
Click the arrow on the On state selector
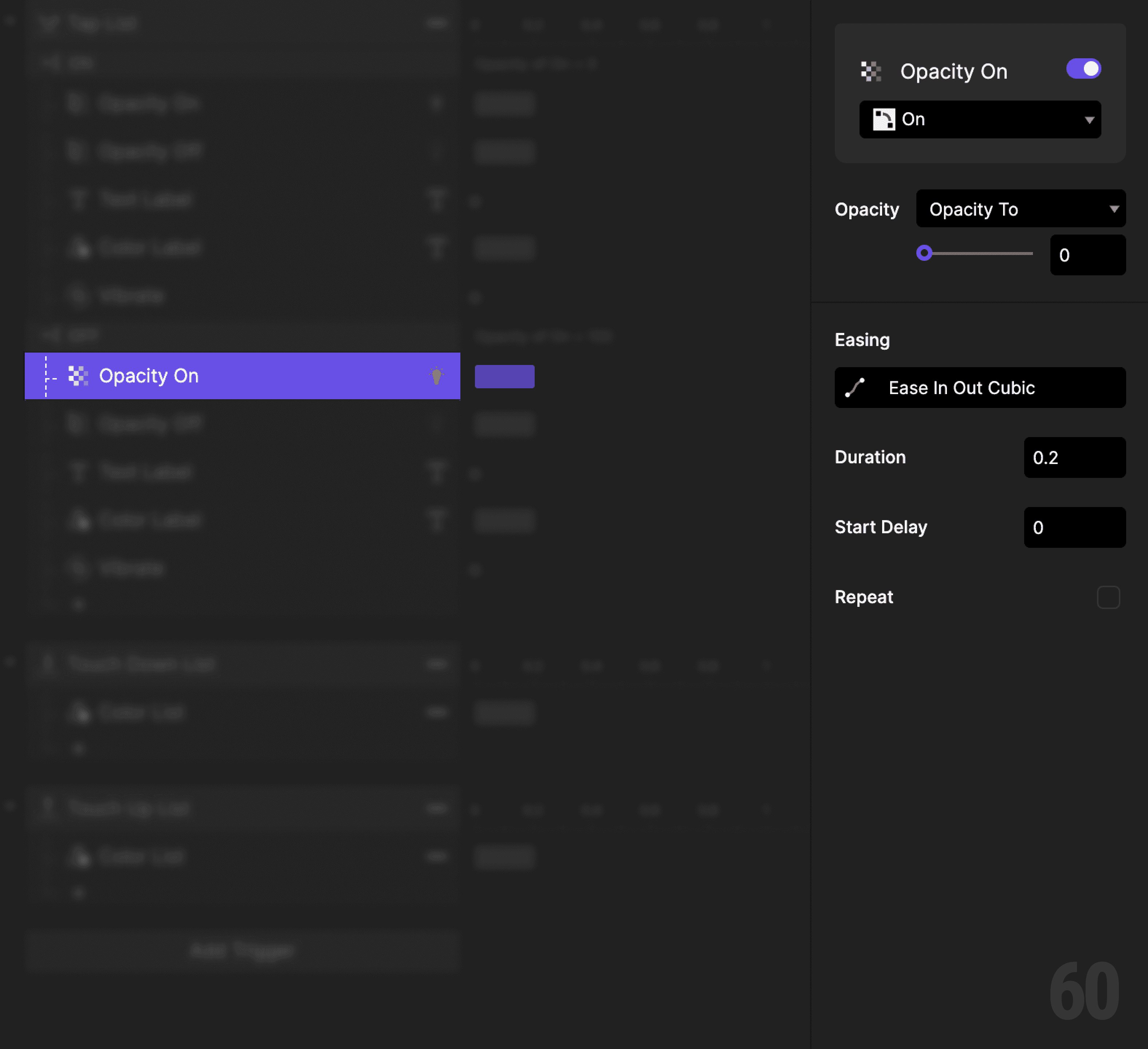1089,119
